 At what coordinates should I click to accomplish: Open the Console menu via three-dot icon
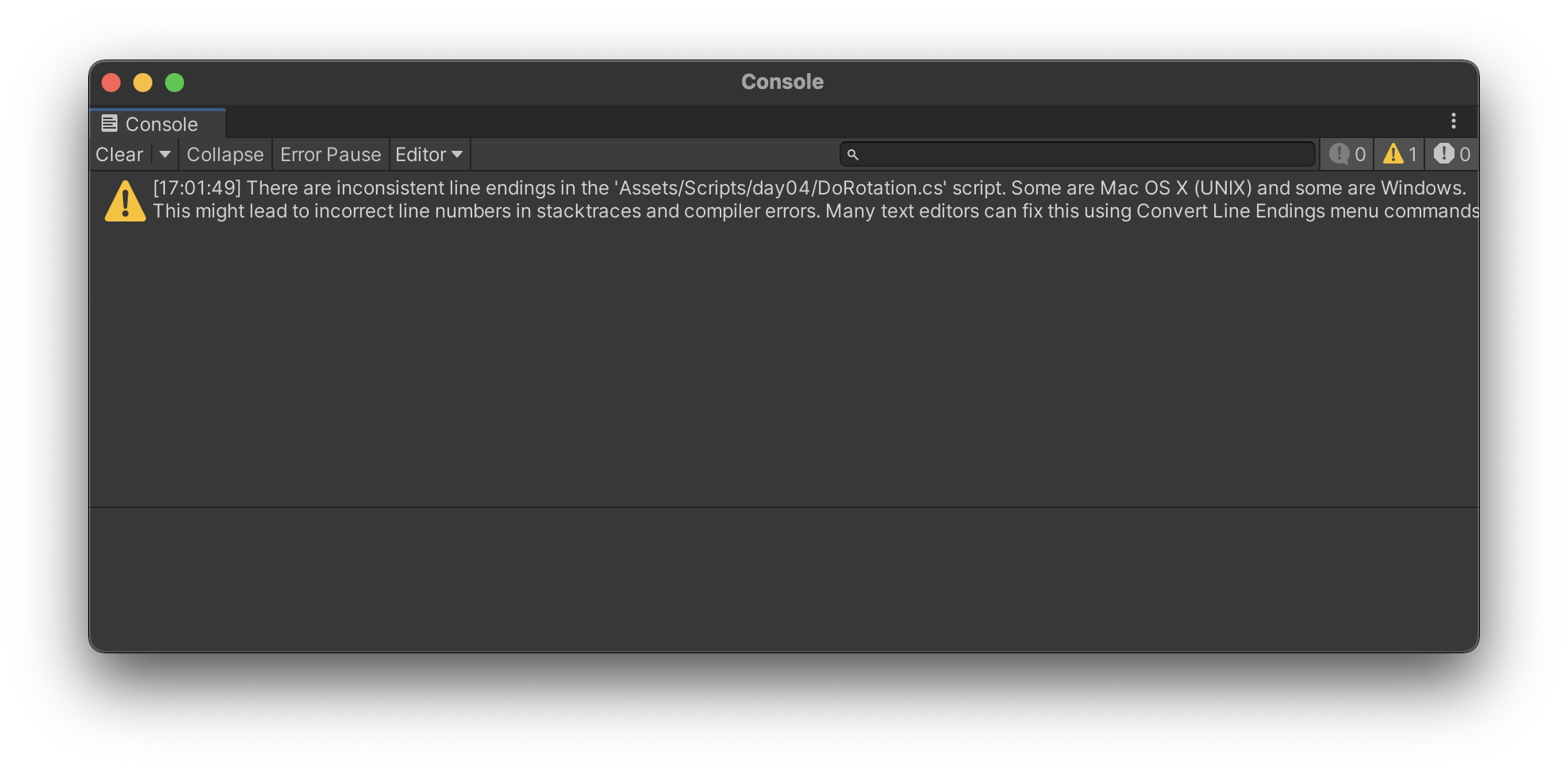click(1455, 121)
